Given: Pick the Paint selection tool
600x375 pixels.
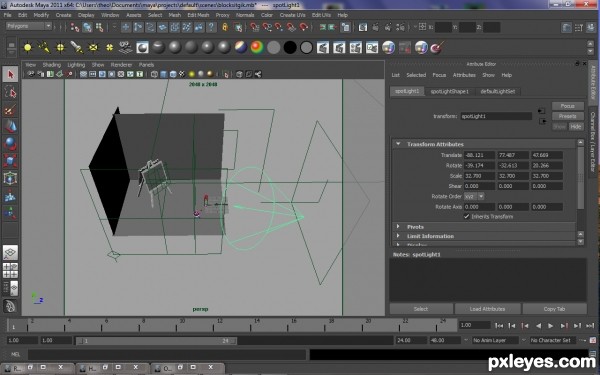Looking at the screenshot, I should point(10,109).
